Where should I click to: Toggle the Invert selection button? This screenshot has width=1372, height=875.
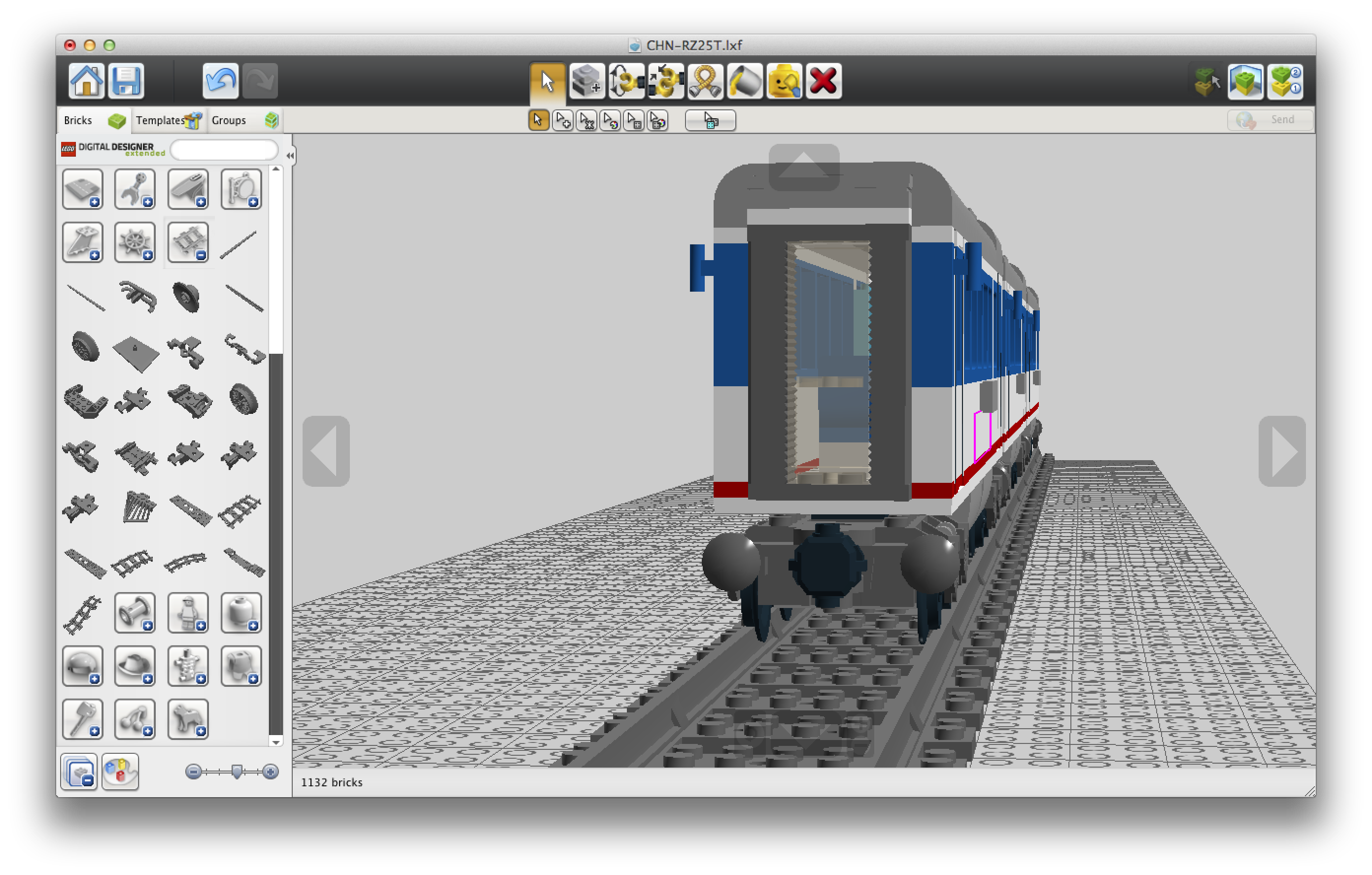(x=710, y=121)
